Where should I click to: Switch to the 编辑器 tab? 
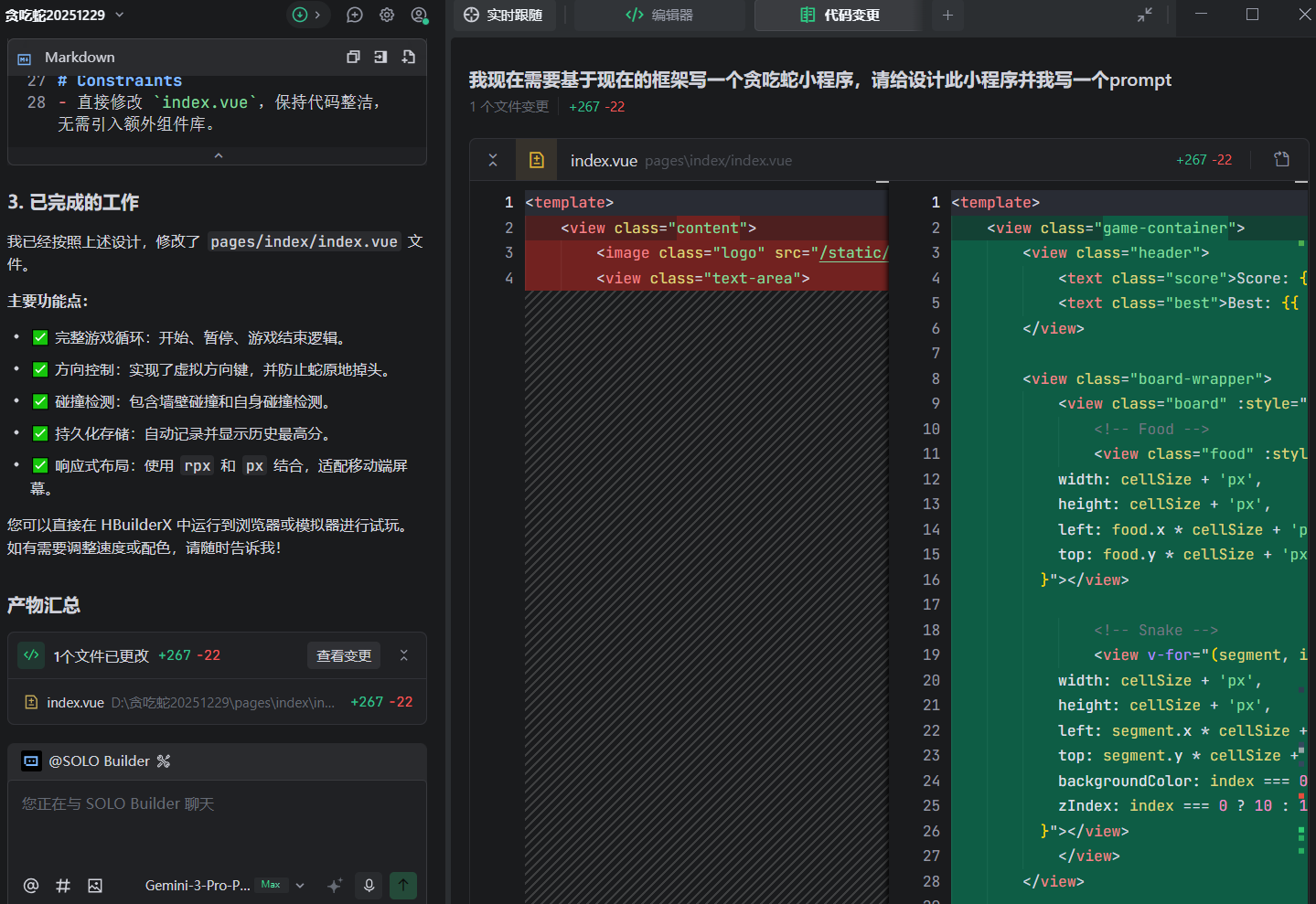[659, 15]
